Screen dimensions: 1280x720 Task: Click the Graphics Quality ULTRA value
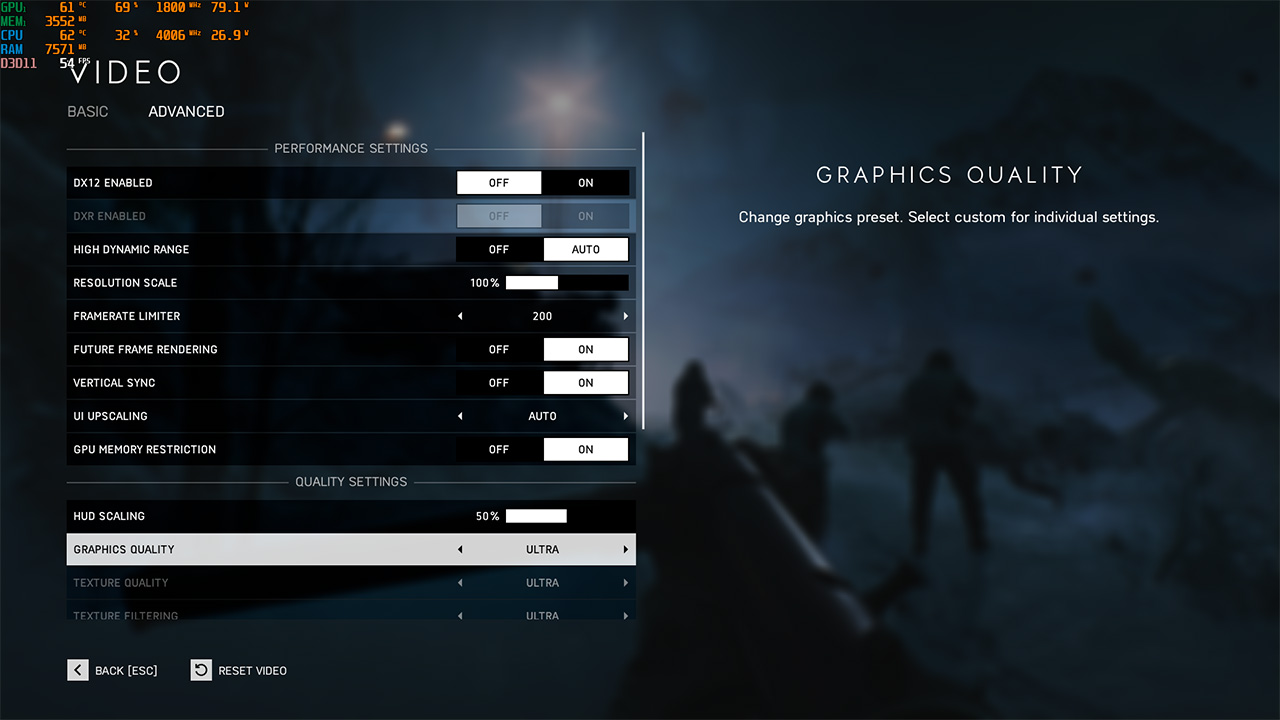pyautogui.click(x=542, y=549)
